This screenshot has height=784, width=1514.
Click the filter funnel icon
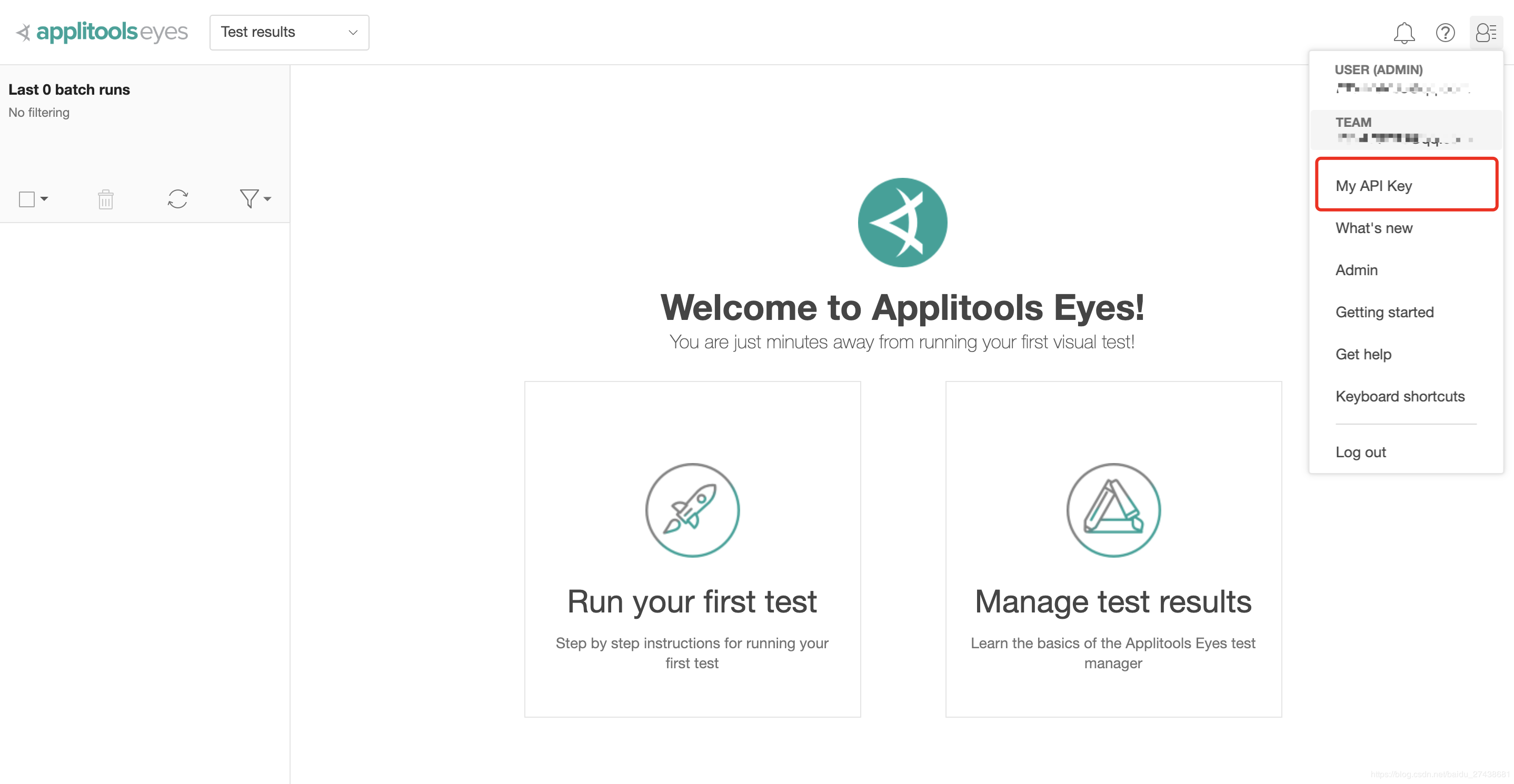(248, 199)
